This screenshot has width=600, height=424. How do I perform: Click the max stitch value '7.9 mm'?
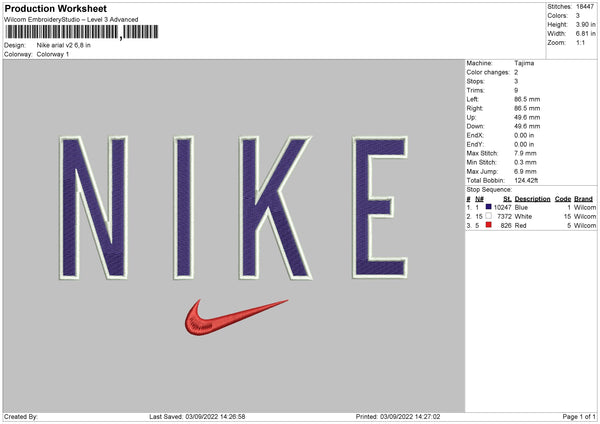[x=525, y=153]
